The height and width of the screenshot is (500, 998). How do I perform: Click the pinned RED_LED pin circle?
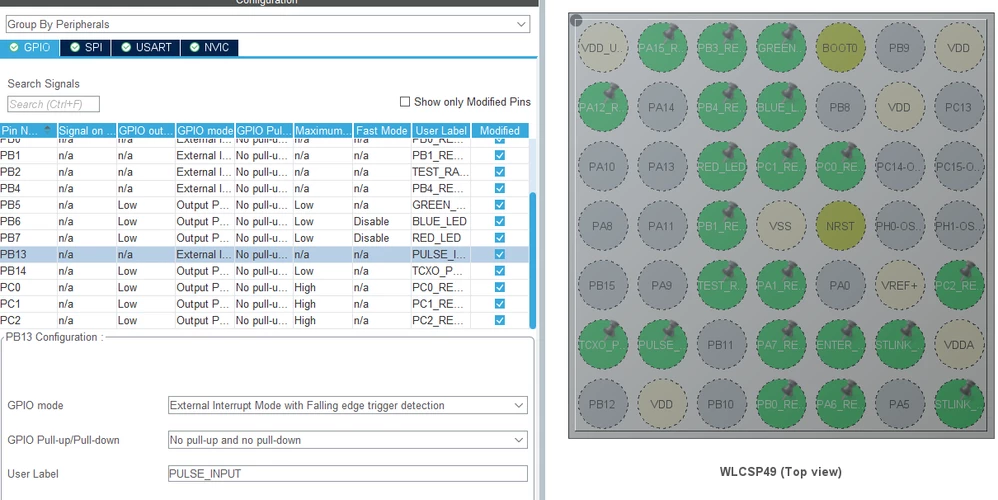pyautogui.click(x=720, y=167)
